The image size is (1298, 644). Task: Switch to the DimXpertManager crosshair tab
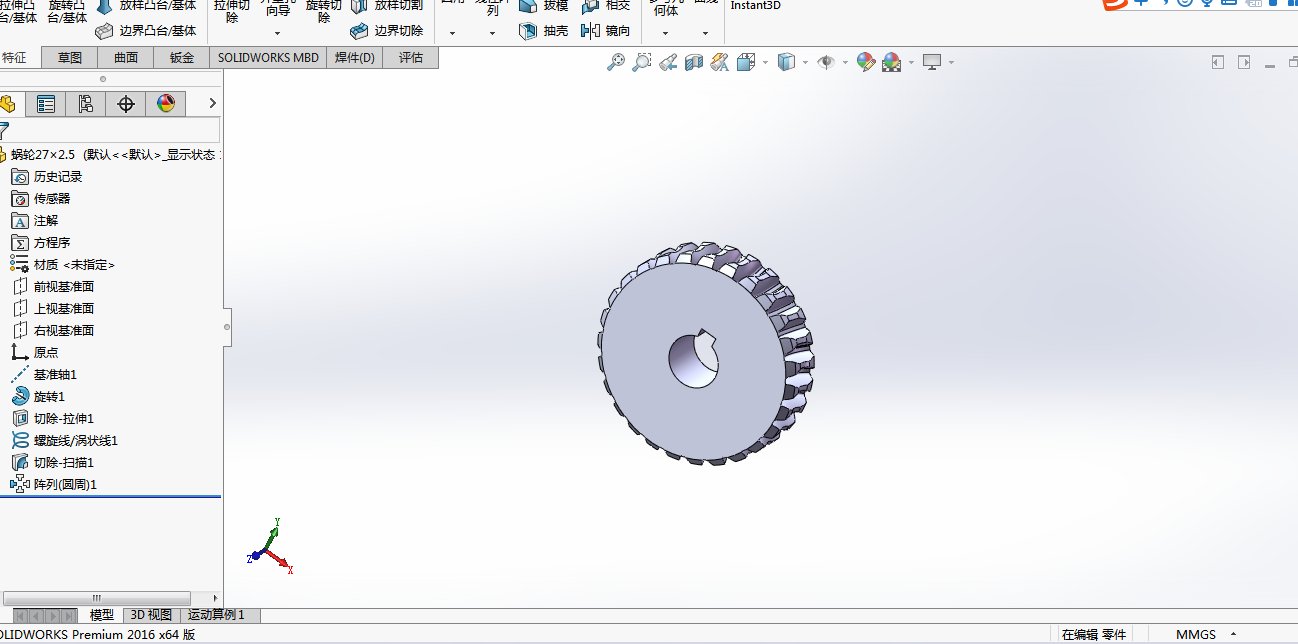[126, 104]
